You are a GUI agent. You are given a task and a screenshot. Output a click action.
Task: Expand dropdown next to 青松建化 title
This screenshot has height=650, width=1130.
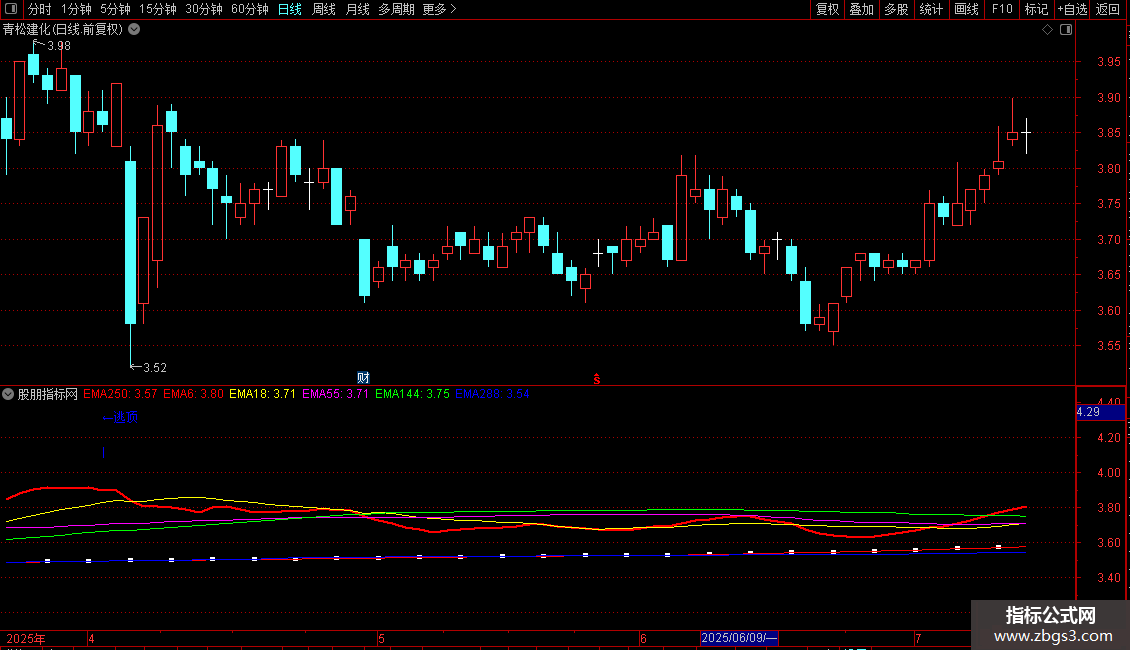pyautogui.click(x=134, y=30)
